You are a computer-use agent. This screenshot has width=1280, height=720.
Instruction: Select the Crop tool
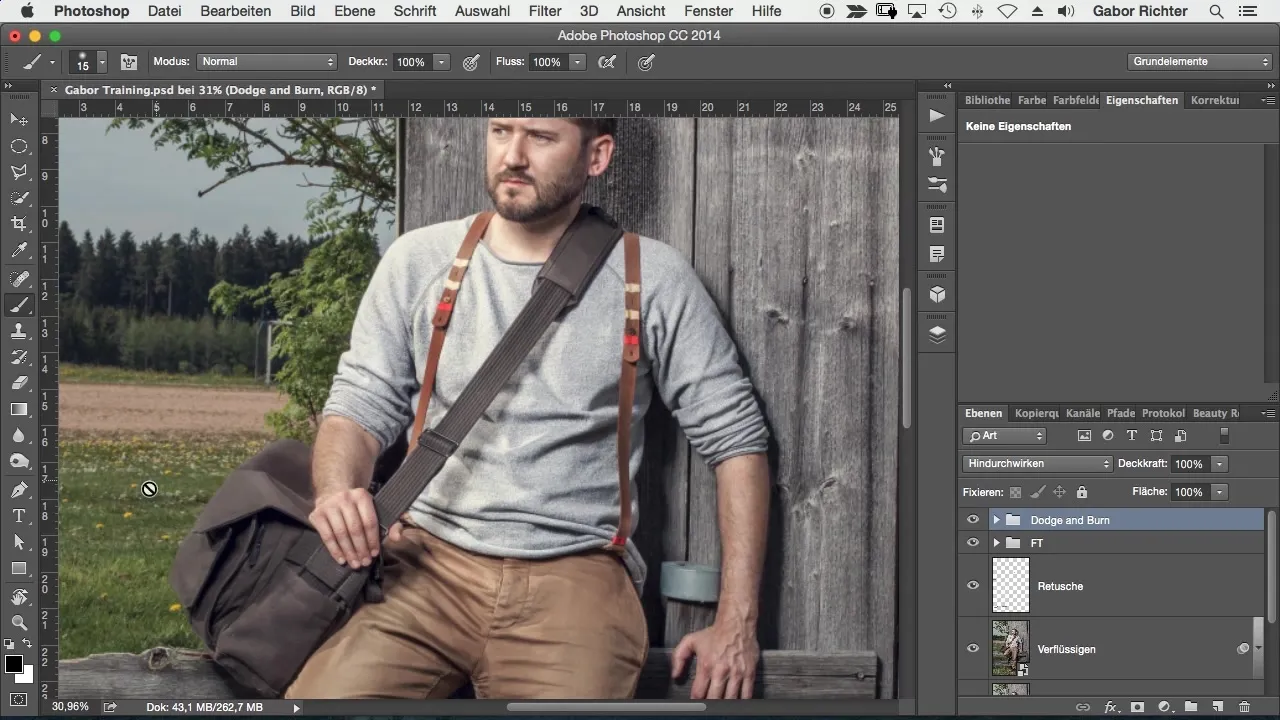(x=19, y=224)
